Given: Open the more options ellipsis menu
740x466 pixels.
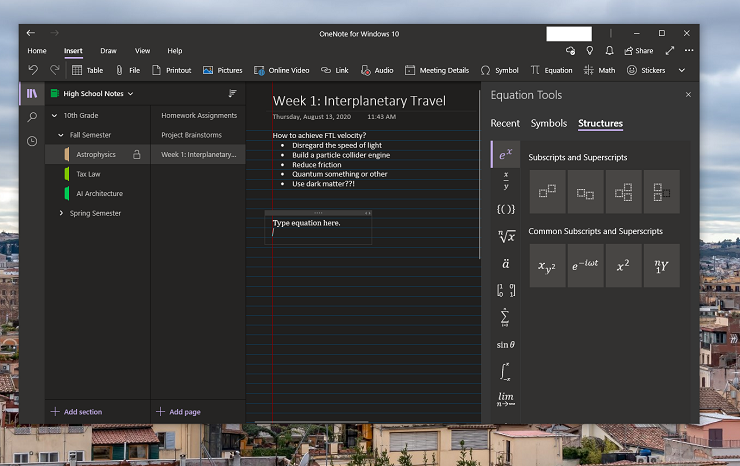Looking at the screenshot, I should pyautogui.click(x=689, y=50).
